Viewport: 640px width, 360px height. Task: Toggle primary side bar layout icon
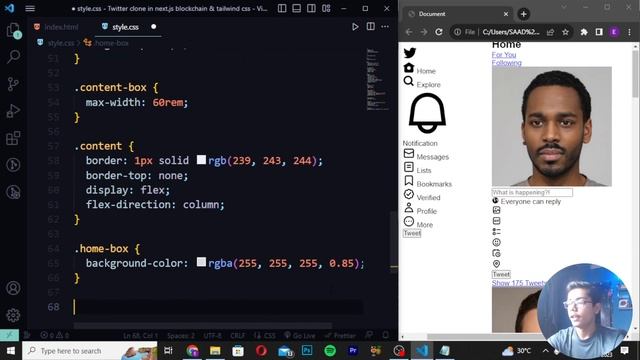282,8
